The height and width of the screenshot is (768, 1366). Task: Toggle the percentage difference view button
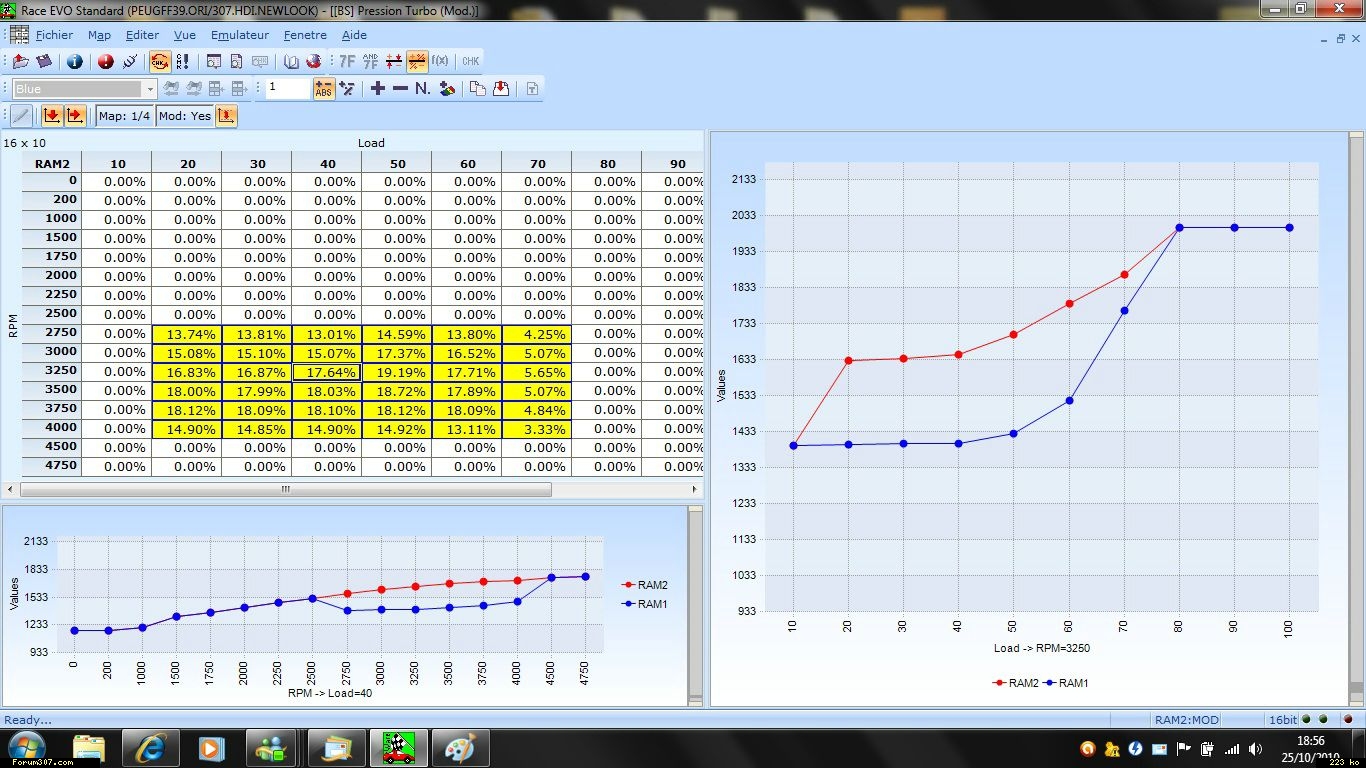417,62
